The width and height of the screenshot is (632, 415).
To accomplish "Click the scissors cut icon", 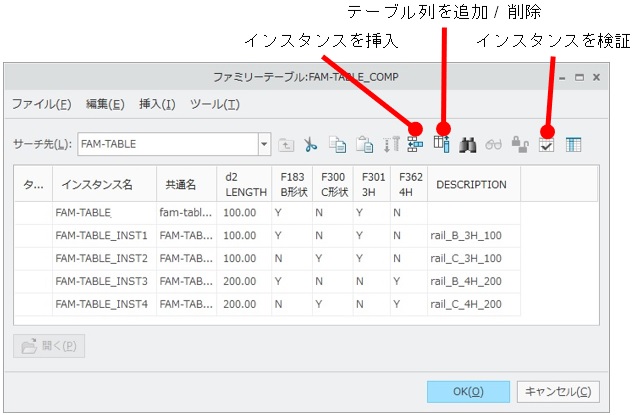I will pyautogui.click(x=310, y=144).
